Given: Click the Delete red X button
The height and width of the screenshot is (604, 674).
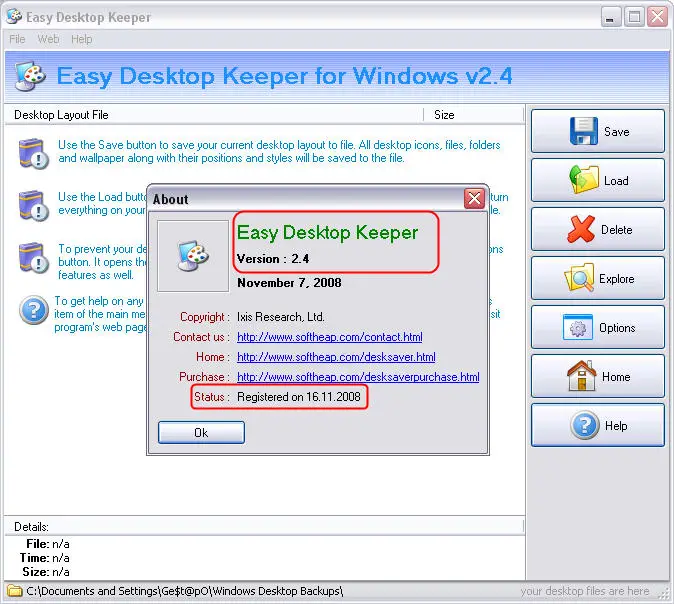Looking at the screenshot, I should pos(597,229).
